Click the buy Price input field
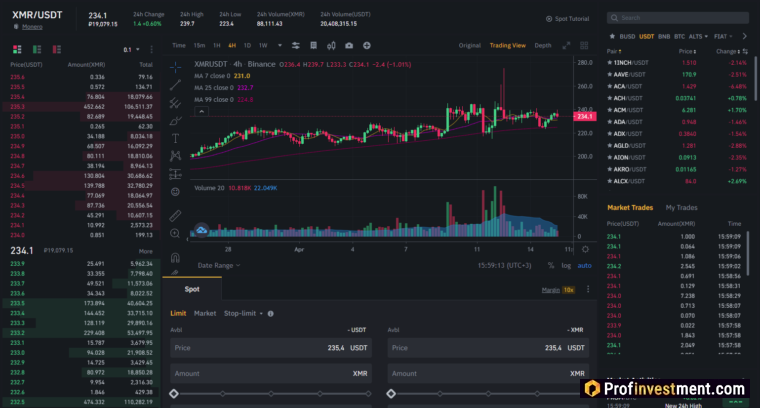760x408 pixels. click(271, 348)
